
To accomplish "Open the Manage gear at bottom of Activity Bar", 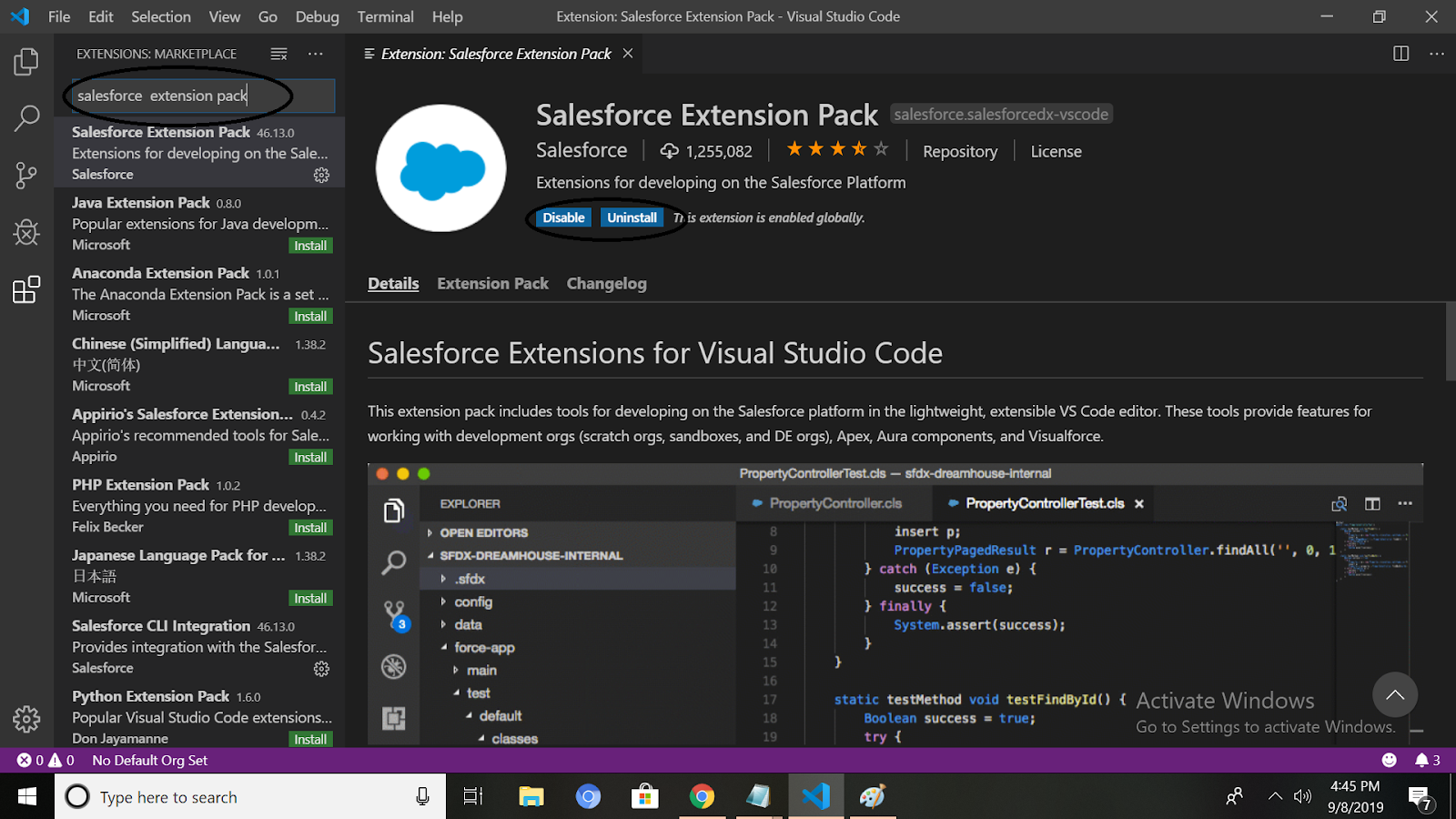I will click(25, 719).
